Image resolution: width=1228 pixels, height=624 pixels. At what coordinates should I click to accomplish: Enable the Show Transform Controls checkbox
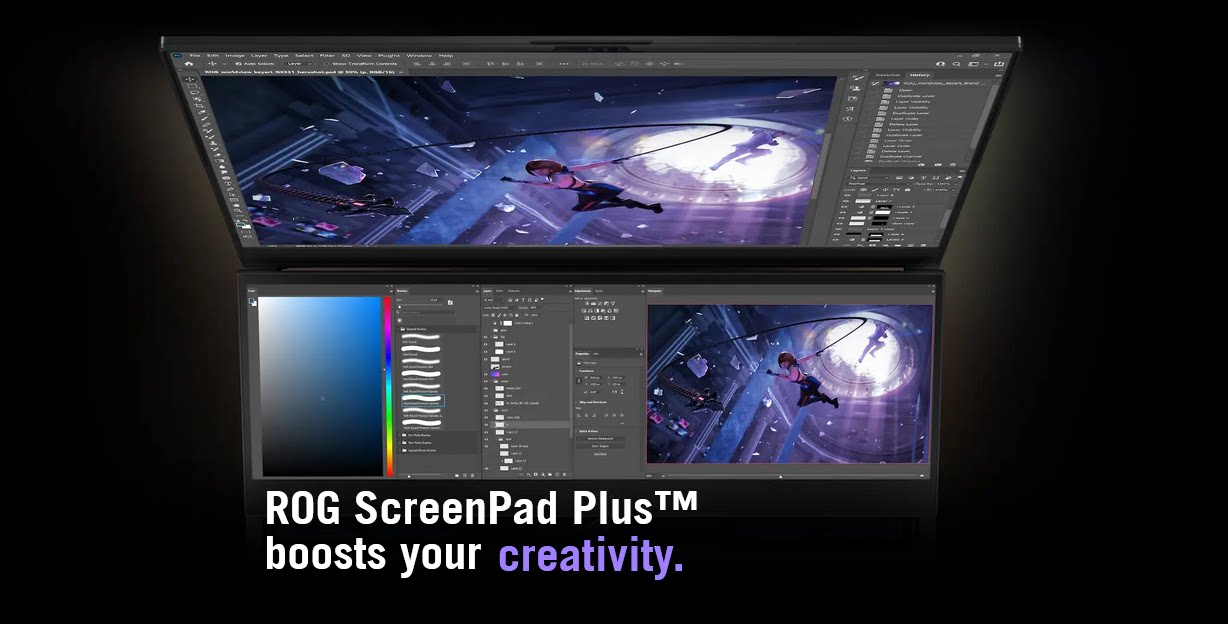coord(326,63)
